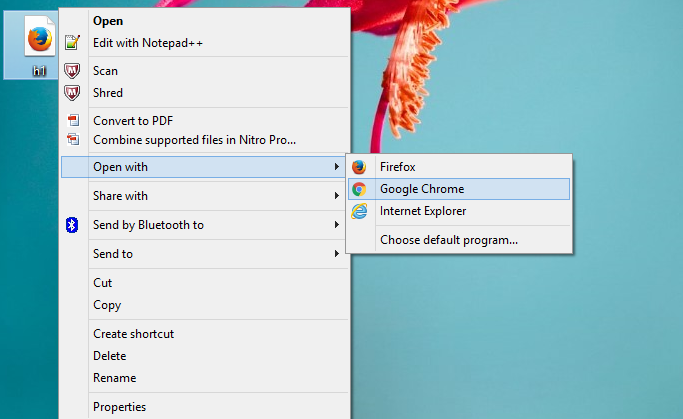683x419 pixels.
Task: Click the Firefox icon in Open with submenu
Action: (359, 167)
